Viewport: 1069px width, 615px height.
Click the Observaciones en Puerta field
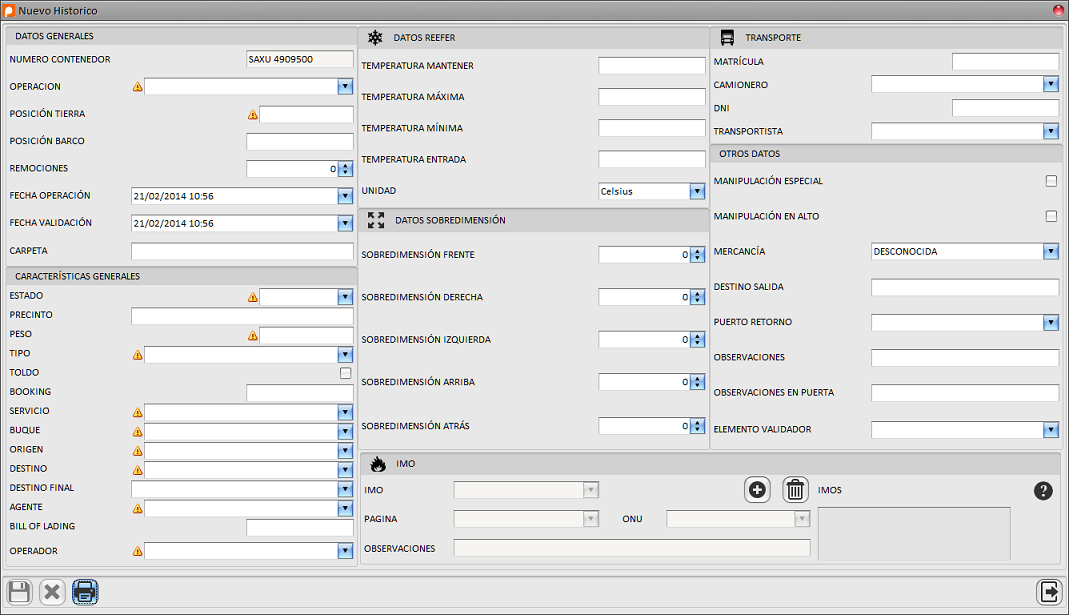(965, 393)
